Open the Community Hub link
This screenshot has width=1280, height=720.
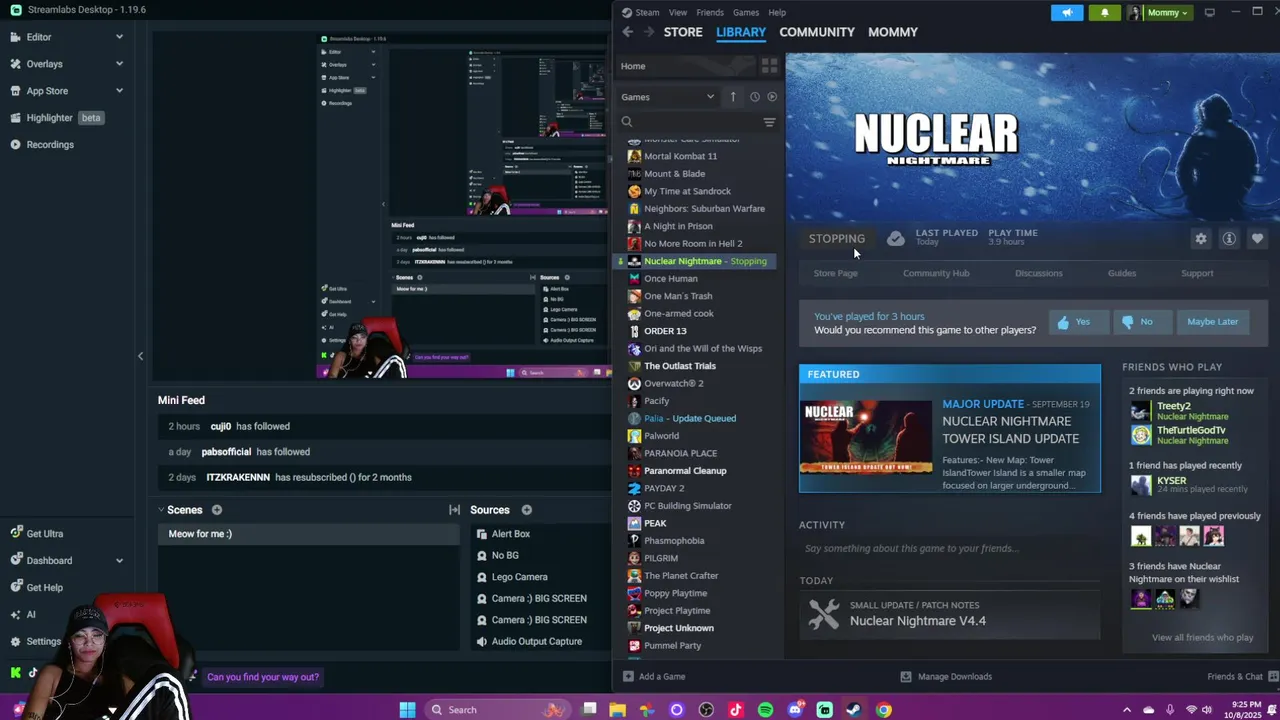936,273
